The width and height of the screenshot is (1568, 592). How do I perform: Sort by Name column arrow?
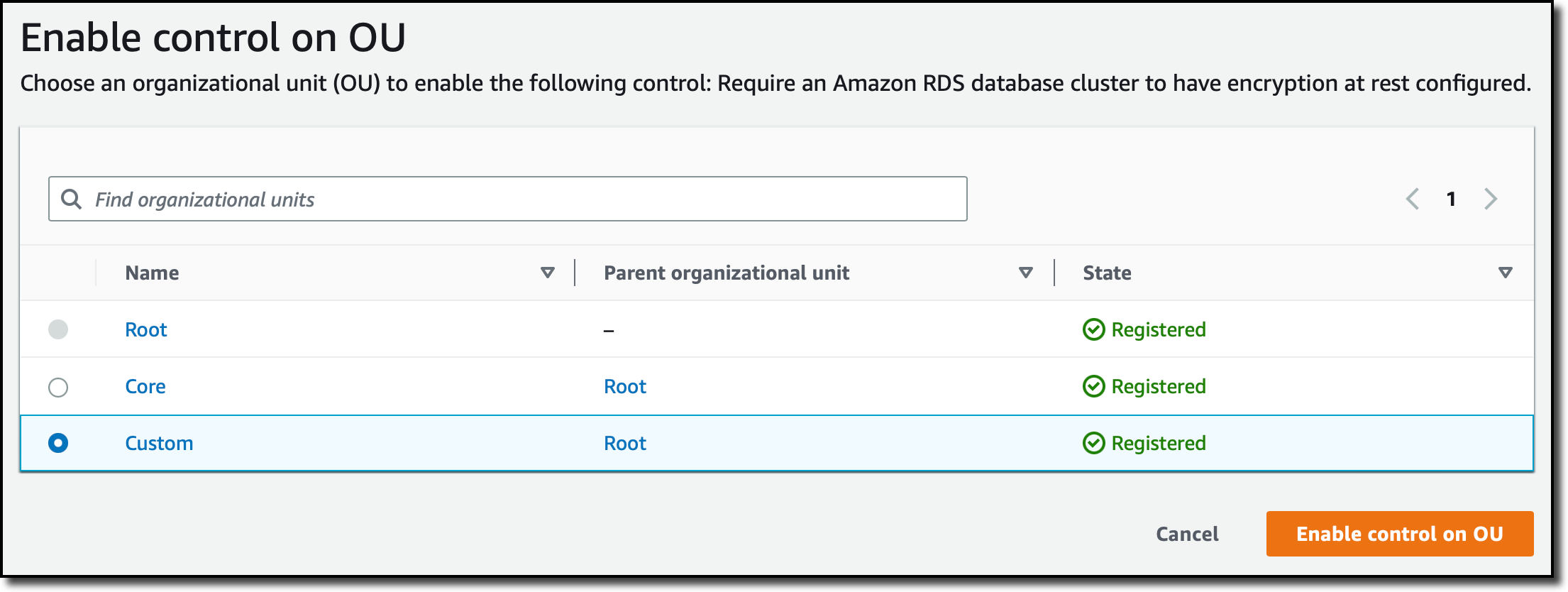[547, 273]
